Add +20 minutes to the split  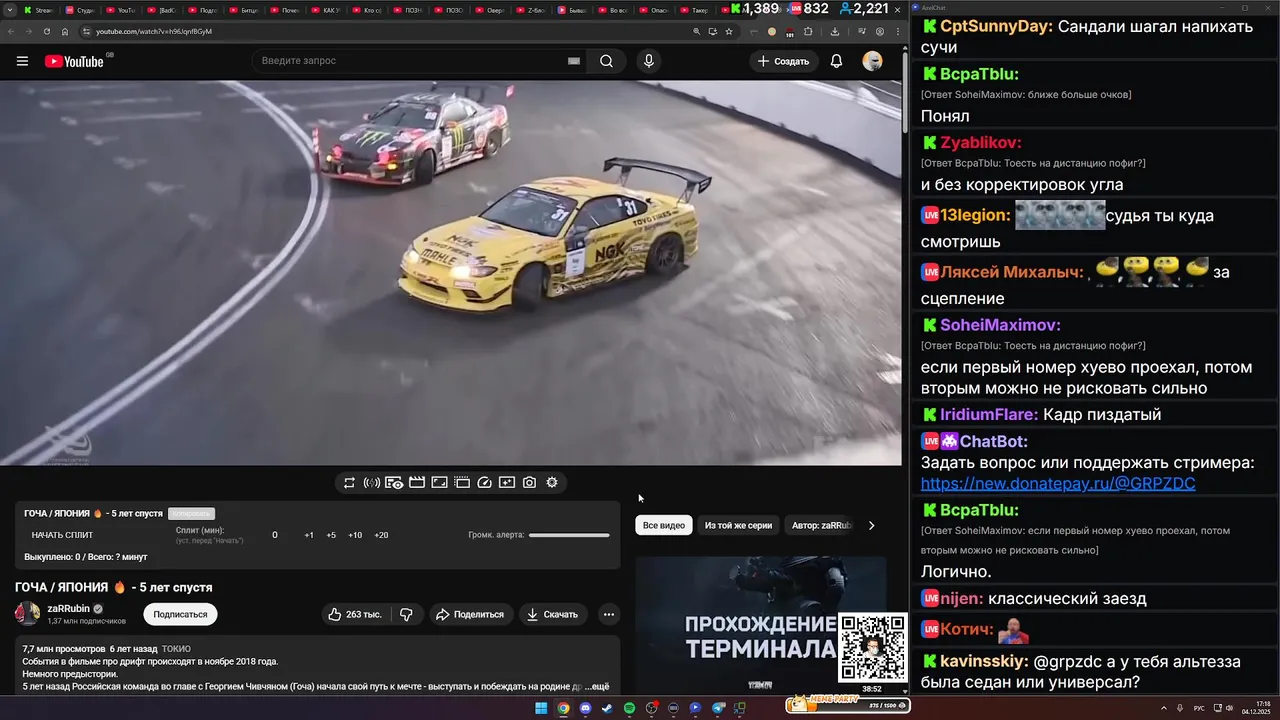click(381, 535)
